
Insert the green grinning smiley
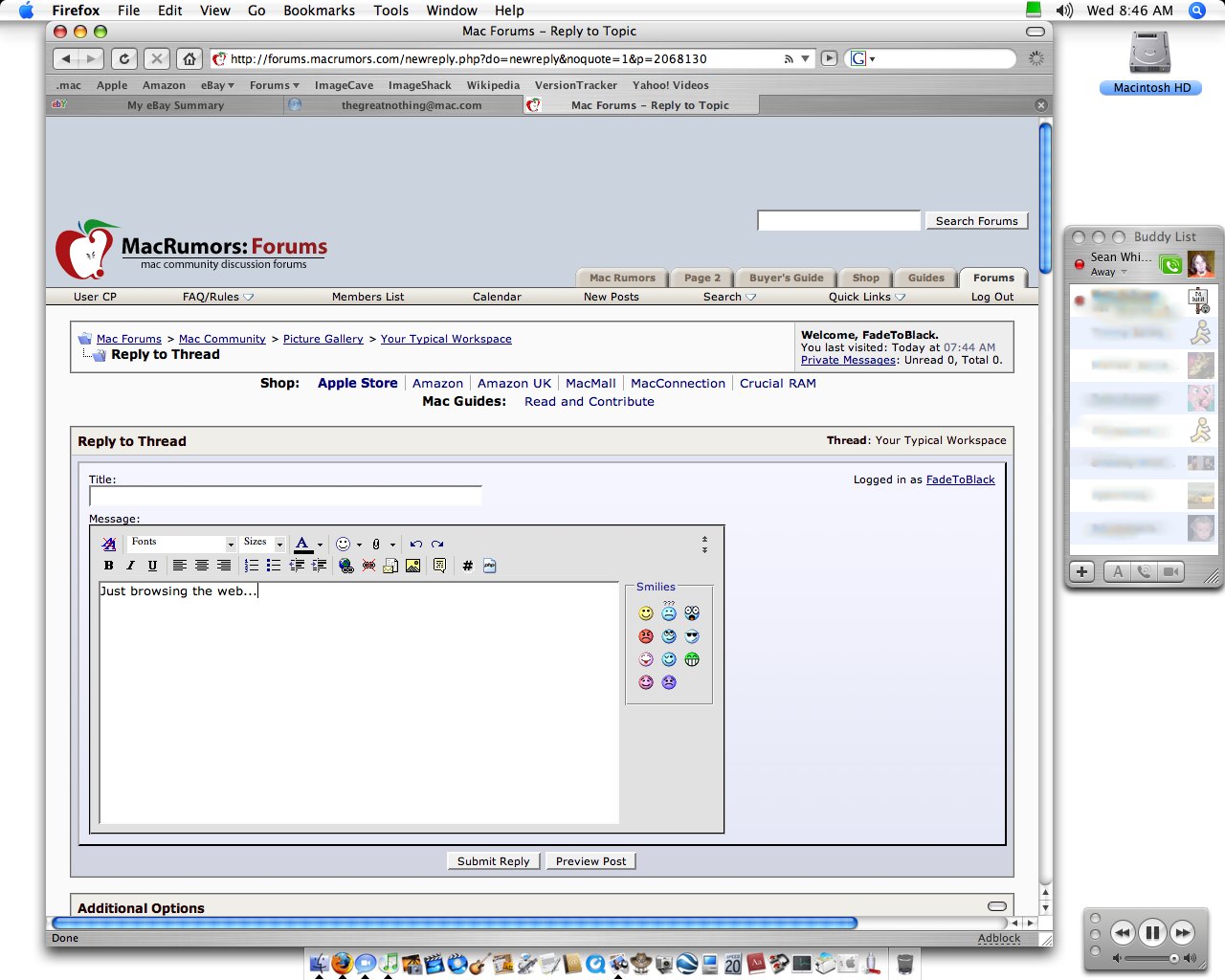(692, 659)
